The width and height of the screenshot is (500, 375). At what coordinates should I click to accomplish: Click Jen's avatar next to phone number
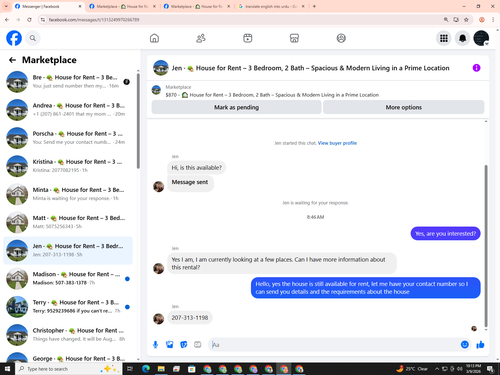(158, 318)
